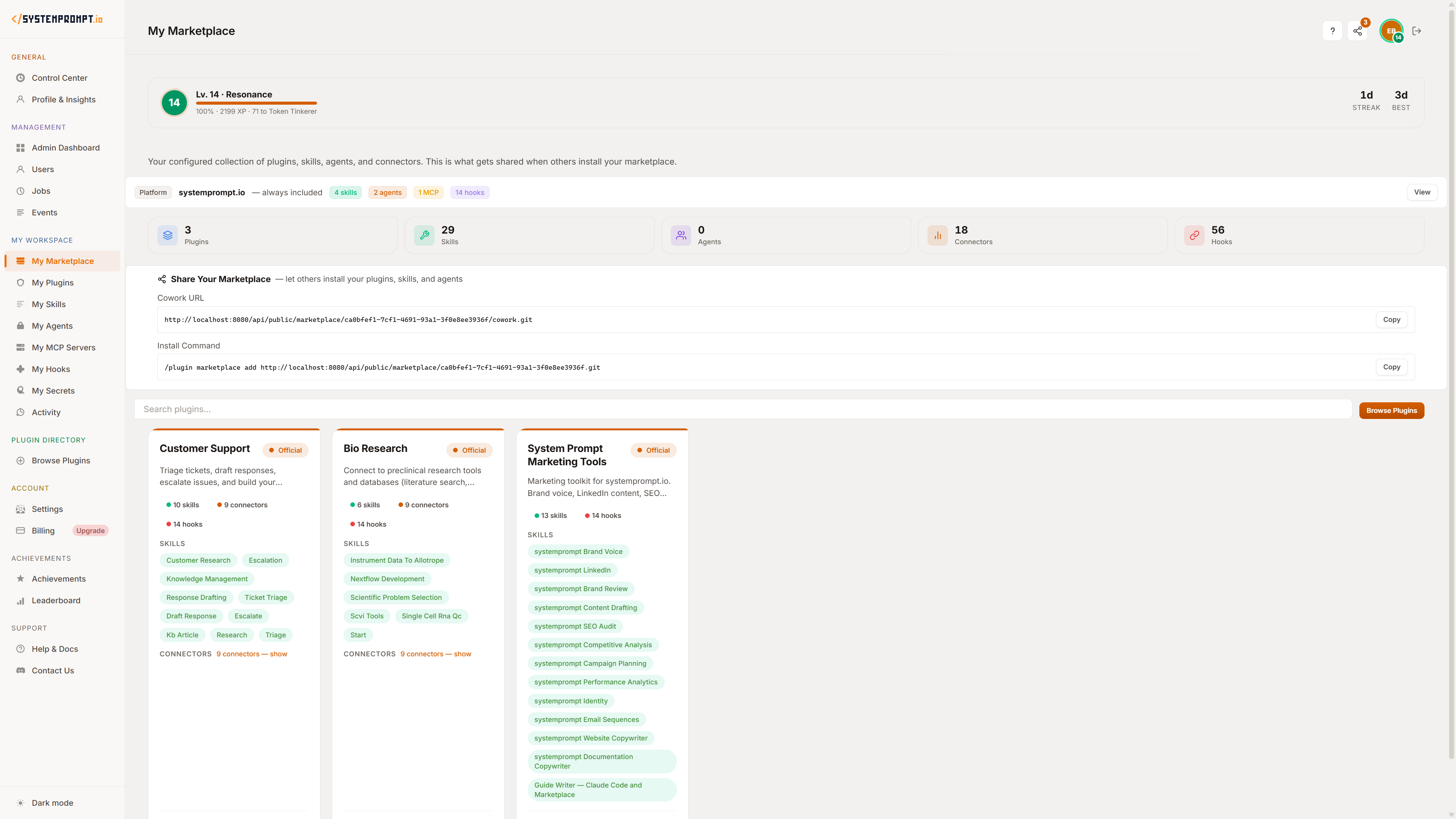
Task: Click the Connectors bar-chart icon
Action: click(937, 235)
